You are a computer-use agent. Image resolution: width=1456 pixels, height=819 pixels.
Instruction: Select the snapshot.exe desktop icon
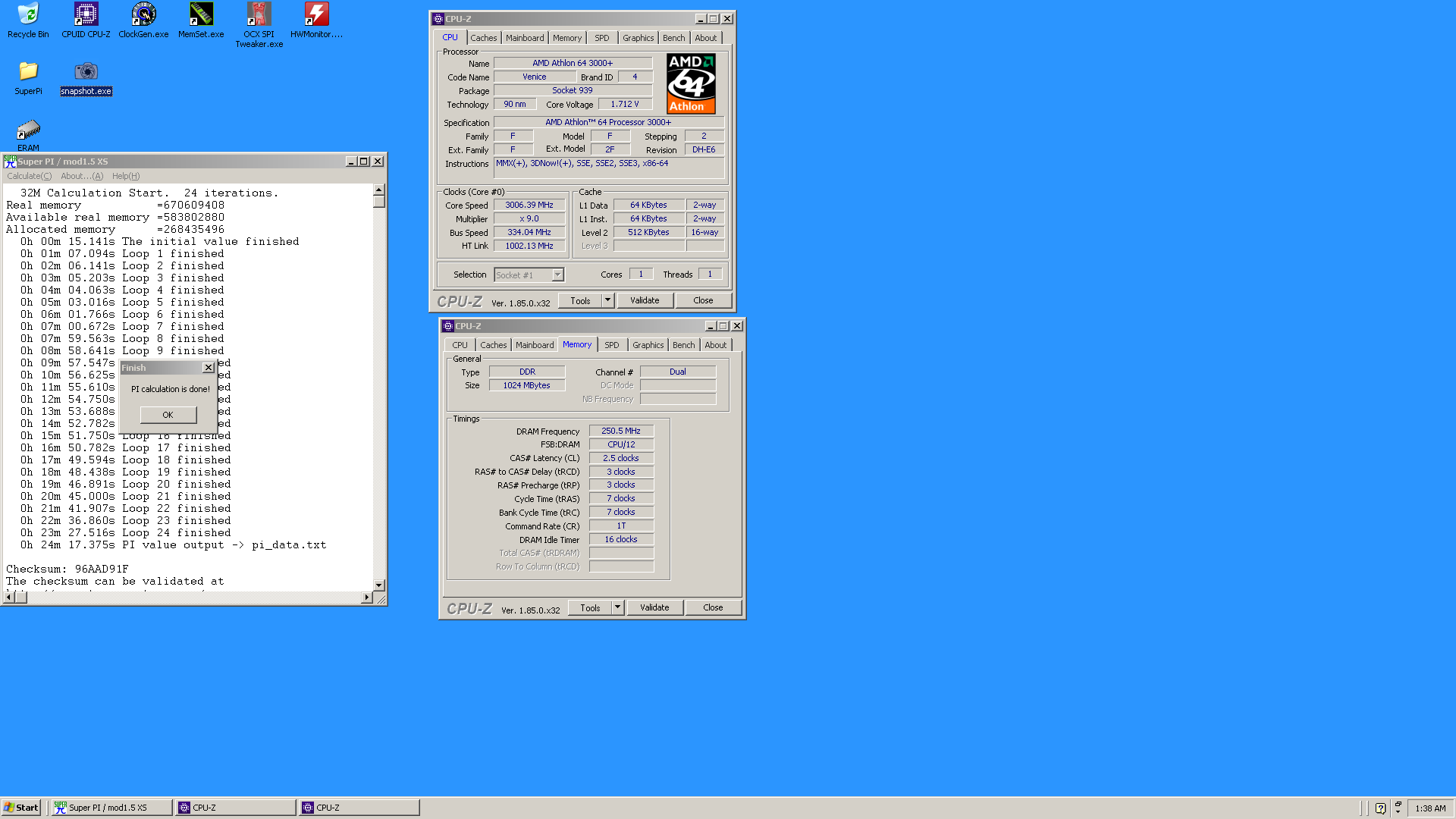86,77
